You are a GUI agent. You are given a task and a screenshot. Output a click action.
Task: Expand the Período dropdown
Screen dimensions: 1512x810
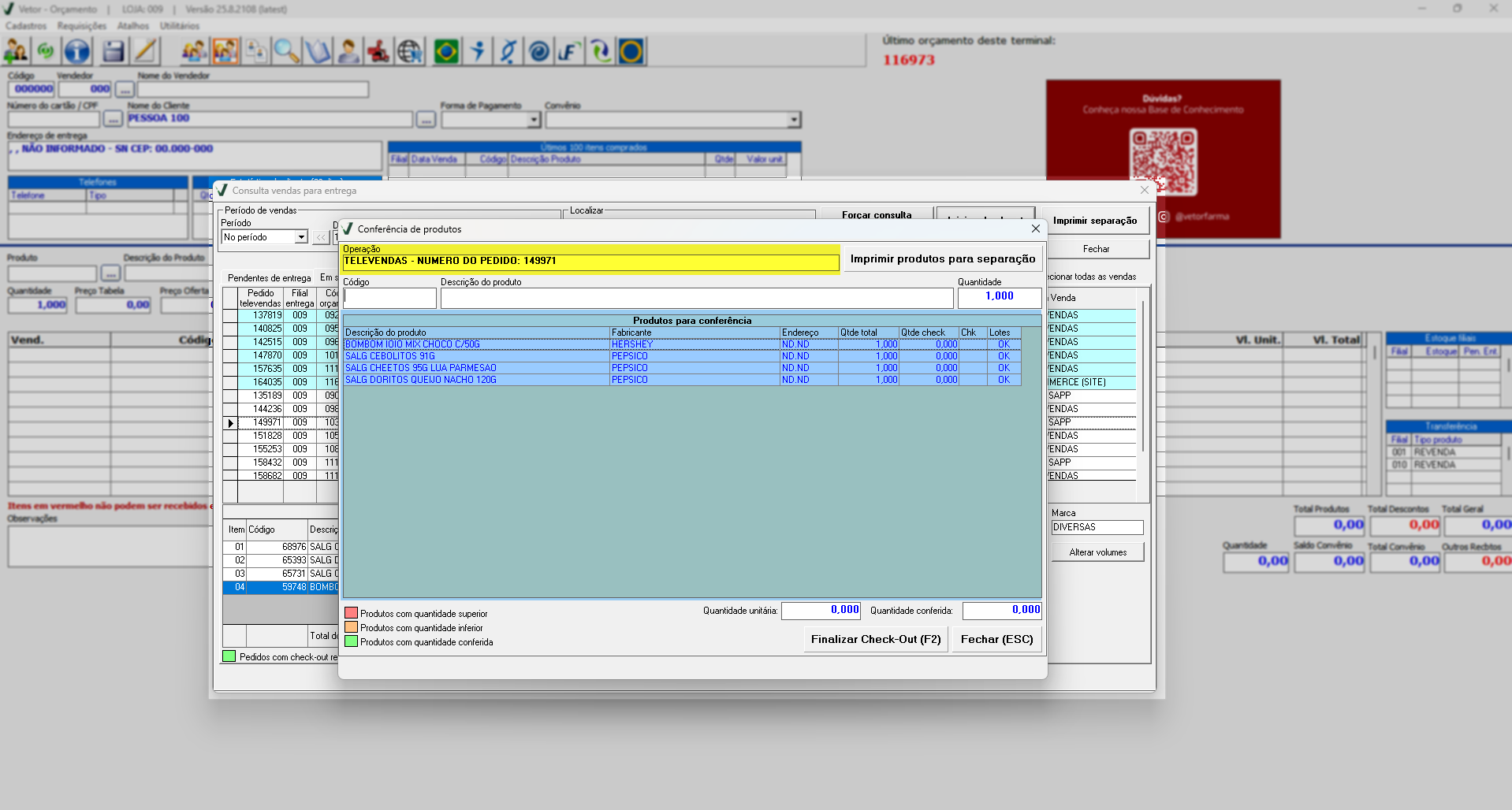[x=300, y=237]
